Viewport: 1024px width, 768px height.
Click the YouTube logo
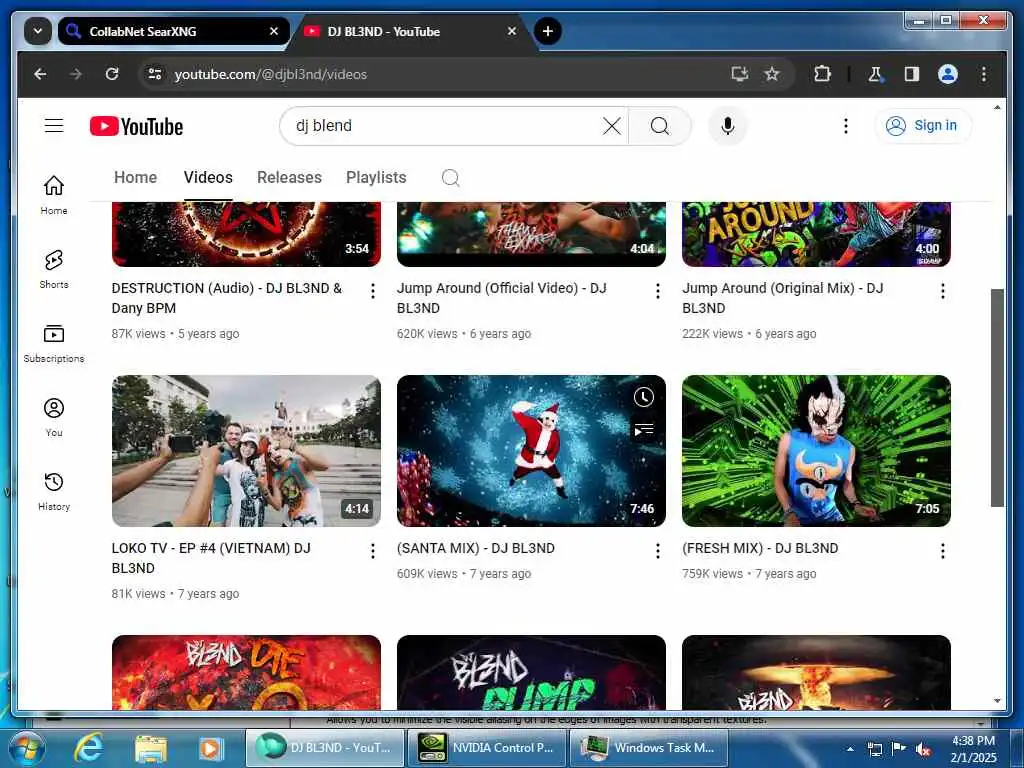(136, 126)
